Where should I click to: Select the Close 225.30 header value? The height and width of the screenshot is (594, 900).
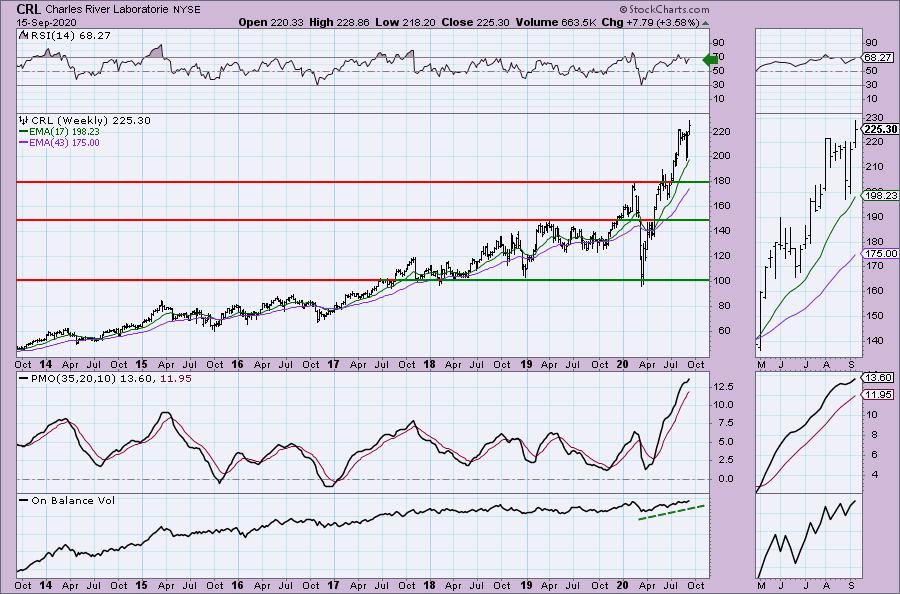(x=476, y=22)
